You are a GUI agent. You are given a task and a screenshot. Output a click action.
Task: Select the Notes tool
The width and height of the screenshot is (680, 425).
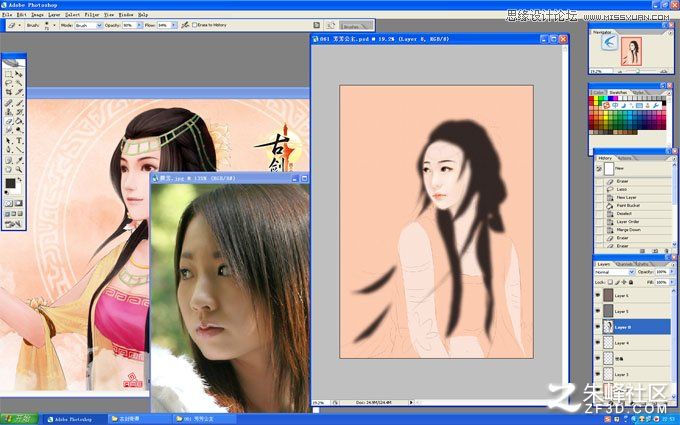(9, 160)
